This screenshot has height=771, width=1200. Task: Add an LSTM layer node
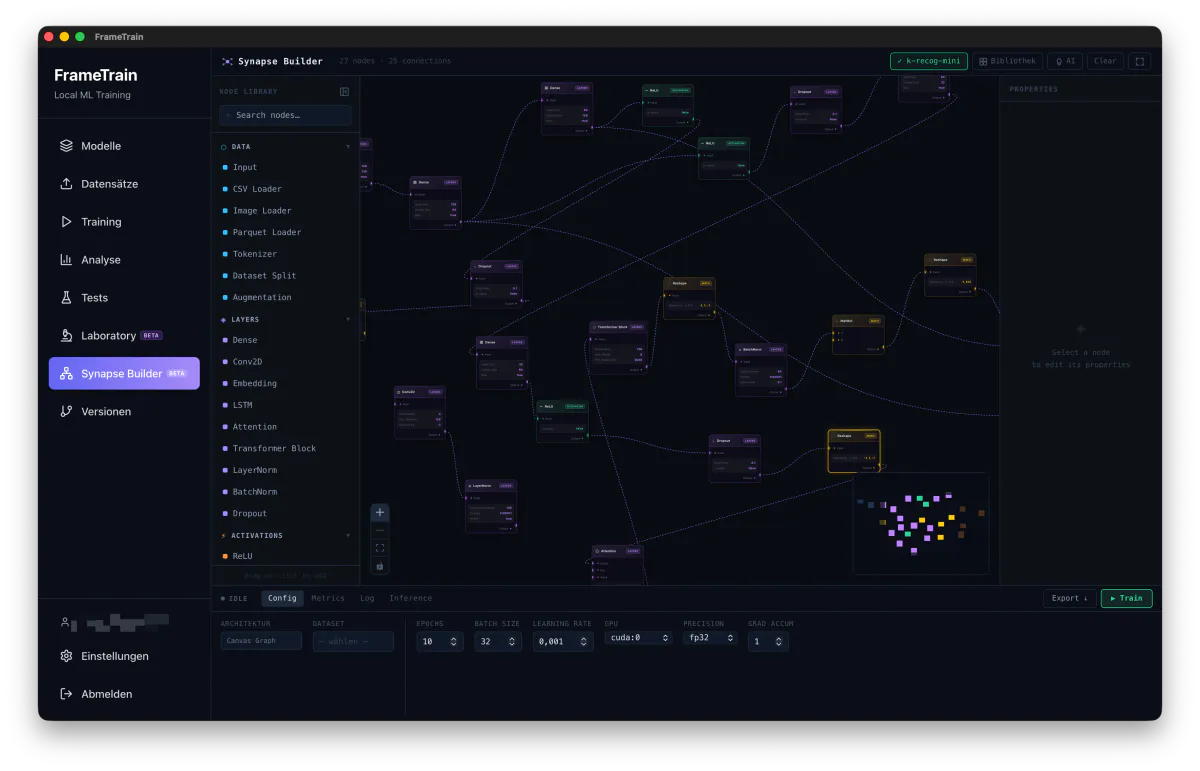point(285,405)
